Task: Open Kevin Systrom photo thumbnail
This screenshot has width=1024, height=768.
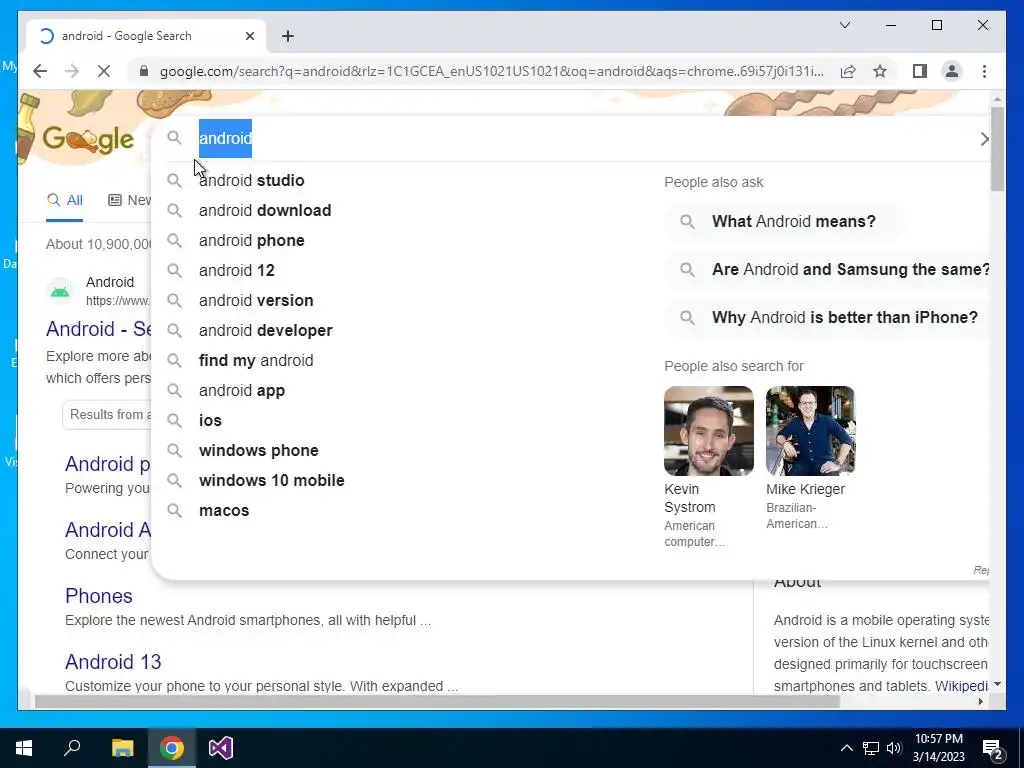Action: [709, 431]
